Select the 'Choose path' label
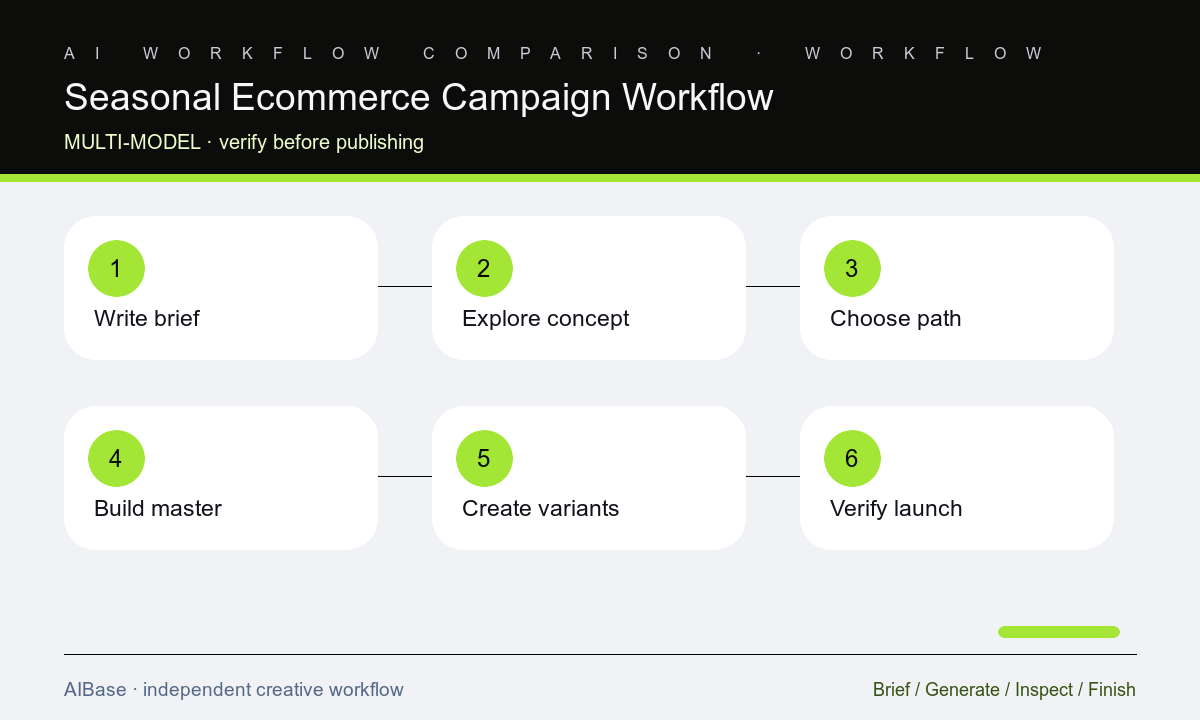1200x720 pixels. 896,318
